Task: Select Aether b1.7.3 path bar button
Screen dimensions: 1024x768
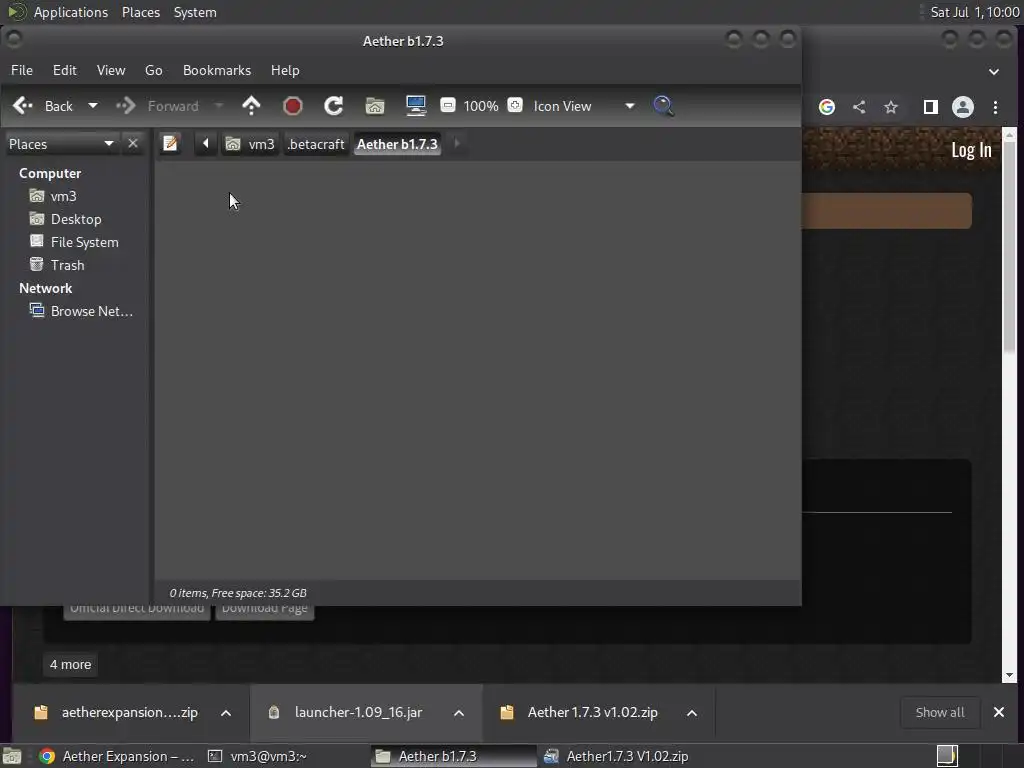Action: (397, 144)
